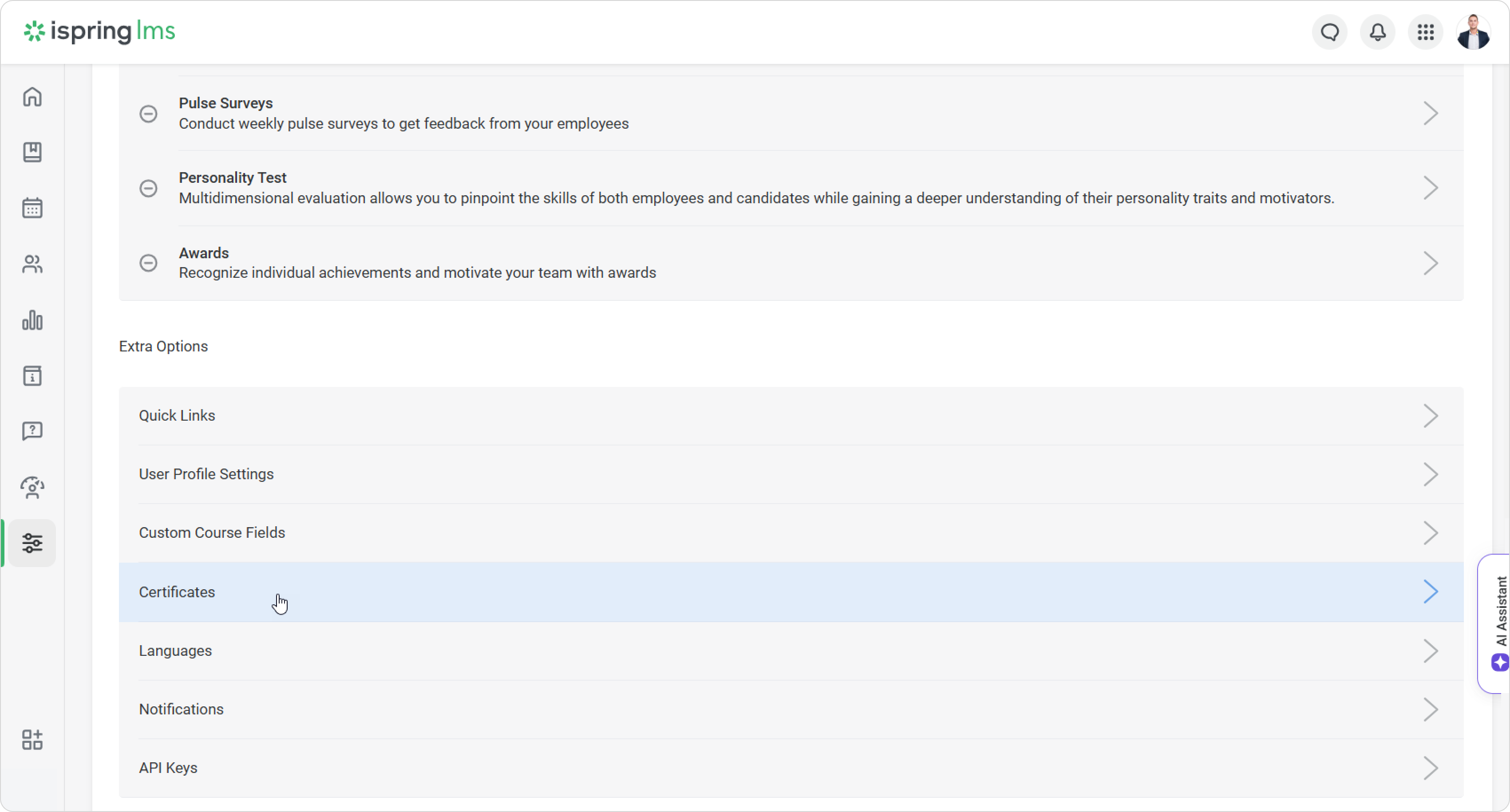This screenshot has height=812, width=1510.
Task: Expand API Keys with its chevron arrow
Action: click(x=1431, y=768)
